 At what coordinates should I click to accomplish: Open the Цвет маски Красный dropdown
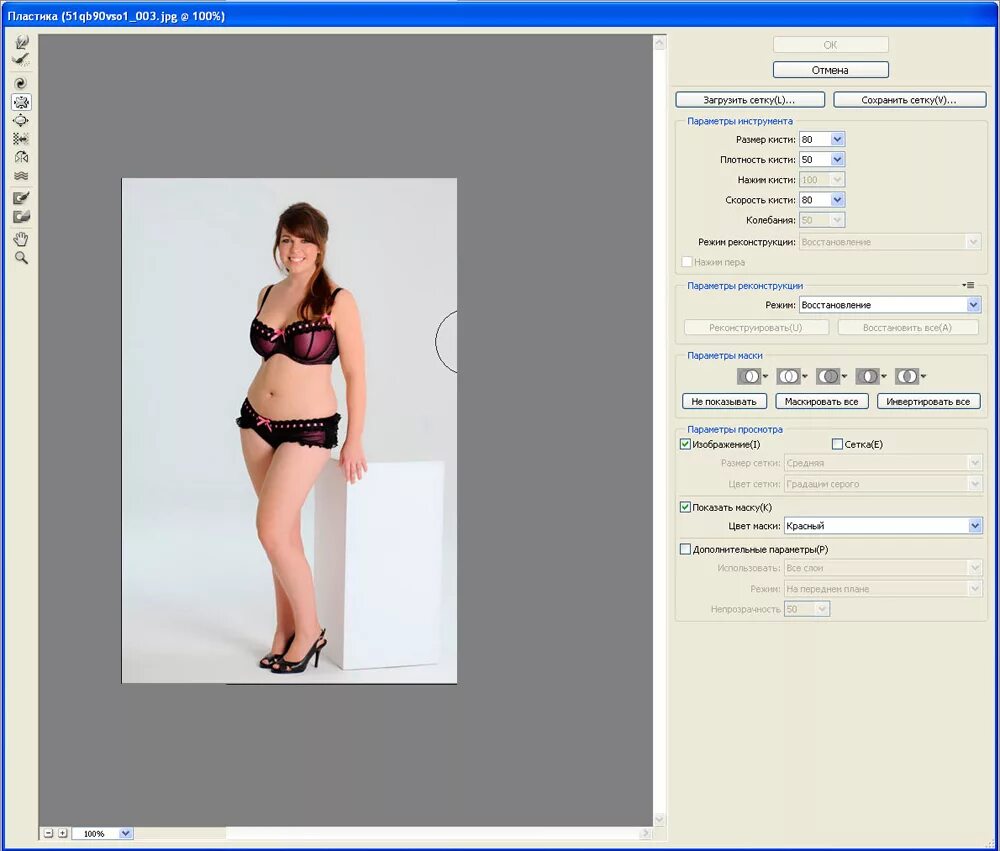pos(883,526)
